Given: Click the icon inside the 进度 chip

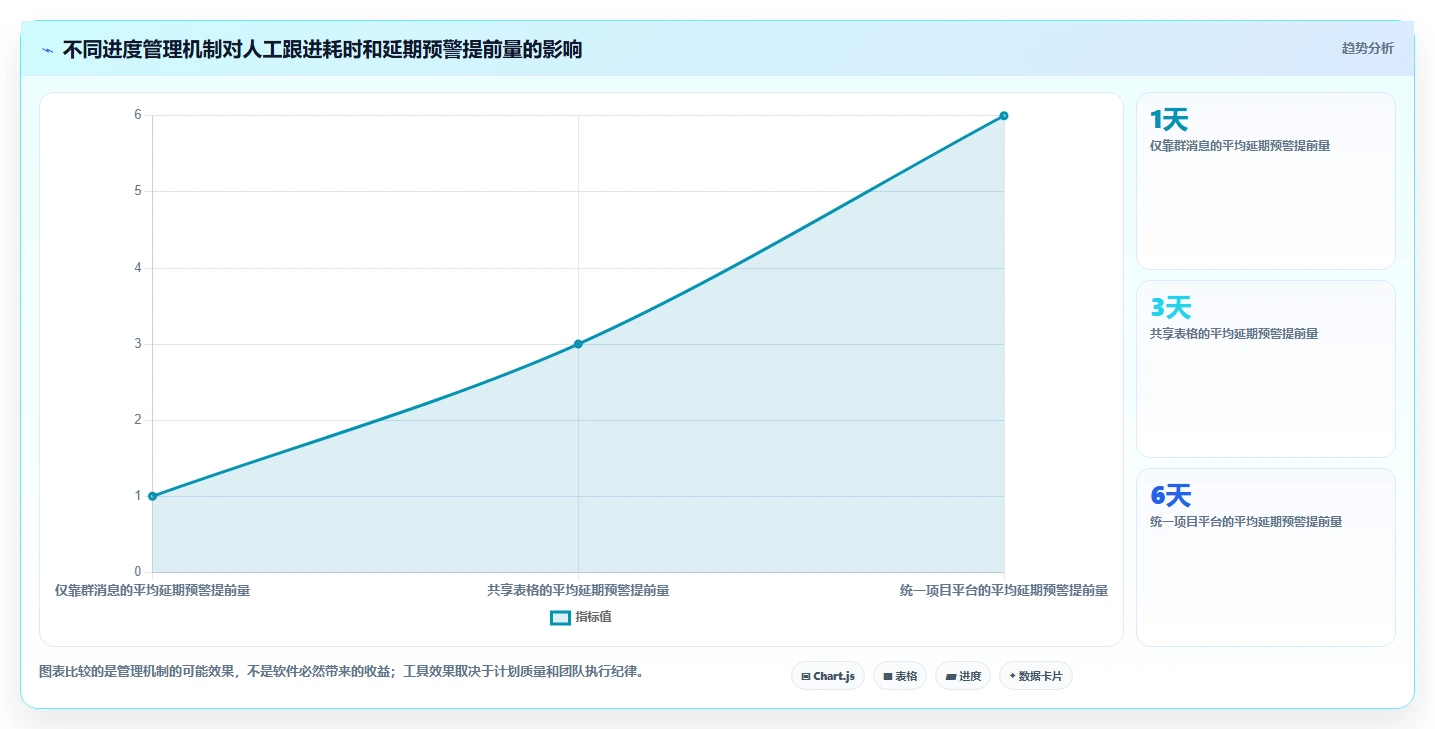Looking at the screenshot, I should tap(950, 677).
